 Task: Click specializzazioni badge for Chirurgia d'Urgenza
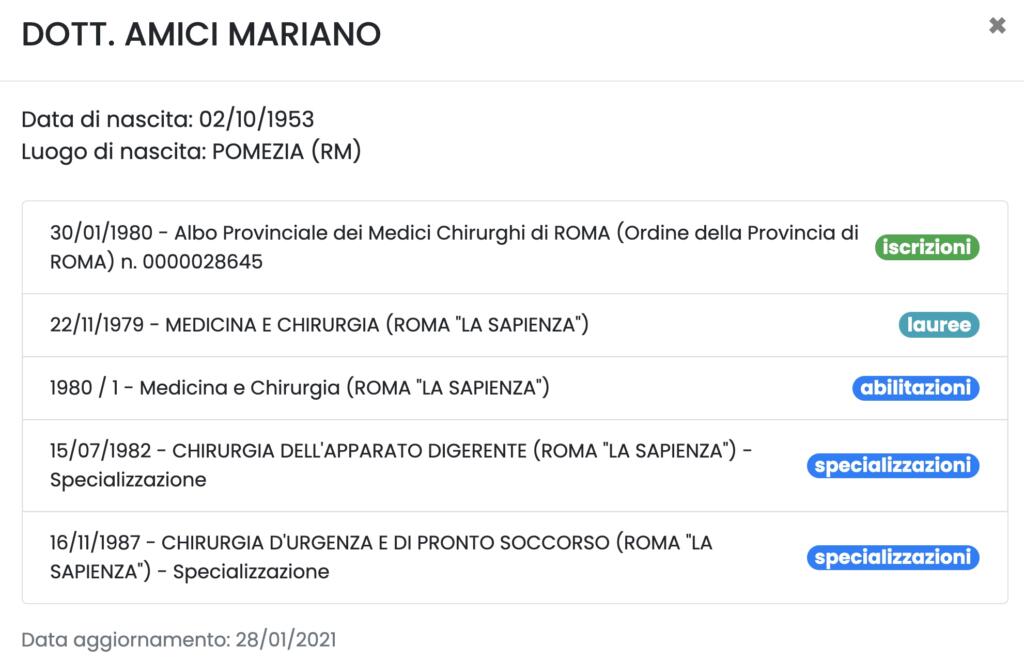893,558
